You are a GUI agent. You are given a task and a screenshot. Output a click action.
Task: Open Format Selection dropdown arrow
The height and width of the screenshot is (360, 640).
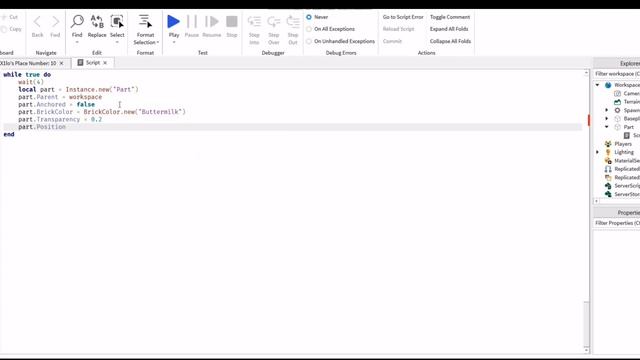pyautogui.click(x=158, y=42)
